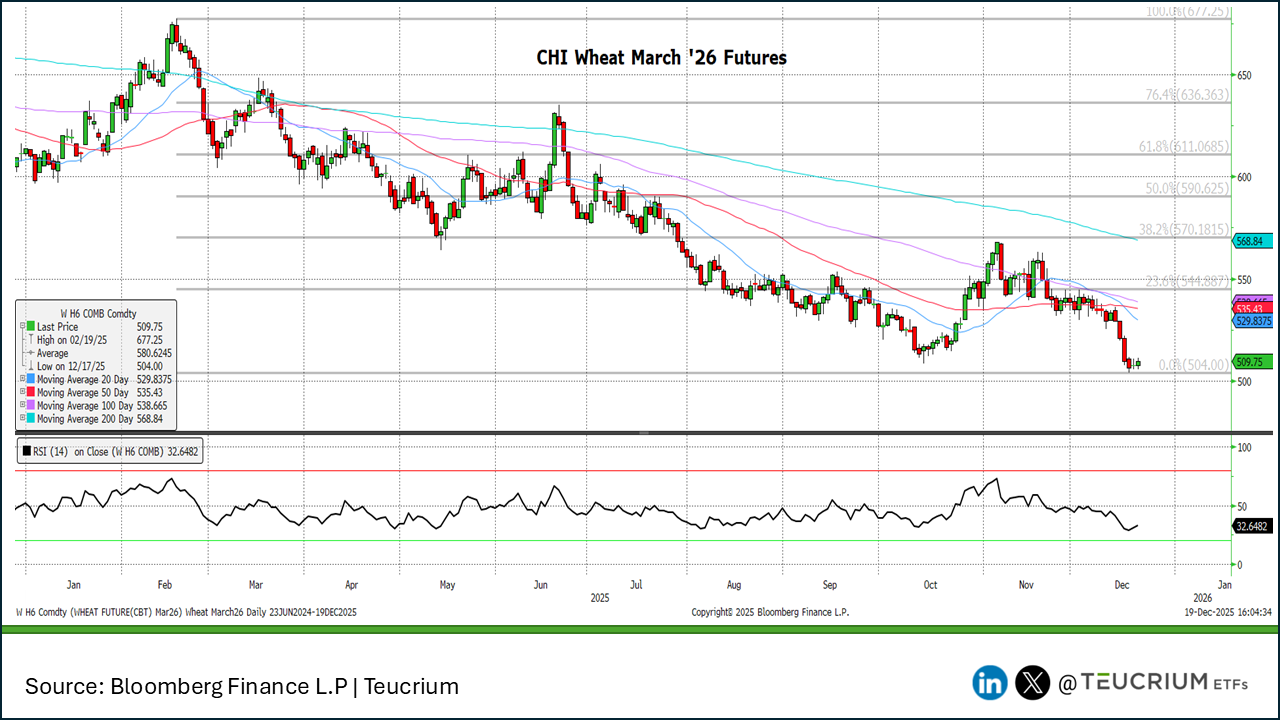Click the 61.8% Fibonacci level label
1280x720 pixels.
1183,146
